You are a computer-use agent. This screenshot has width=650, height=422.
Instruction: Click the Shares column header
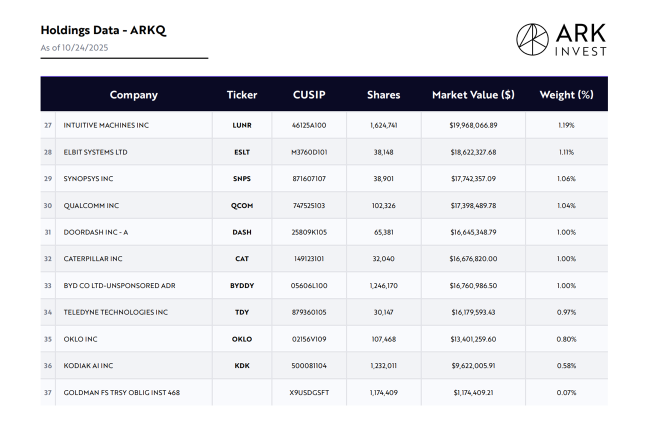tap(383, 95)
